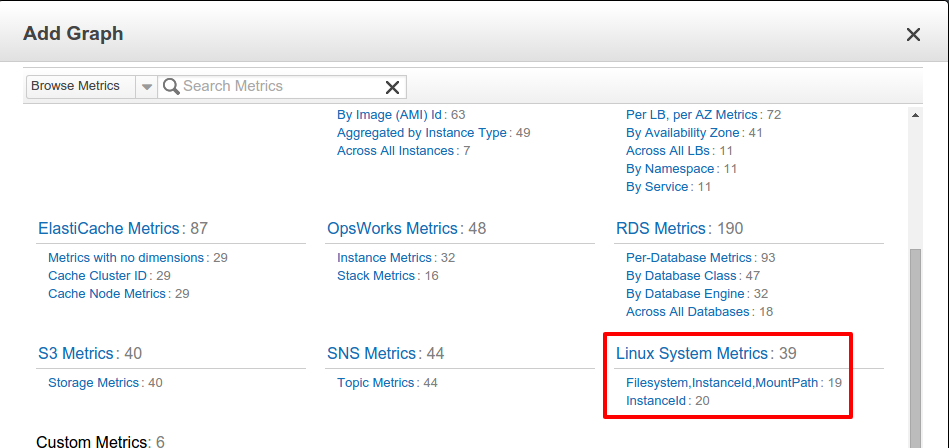
Task: Select Metrics with no dimensions
Action: click(126, 258)
